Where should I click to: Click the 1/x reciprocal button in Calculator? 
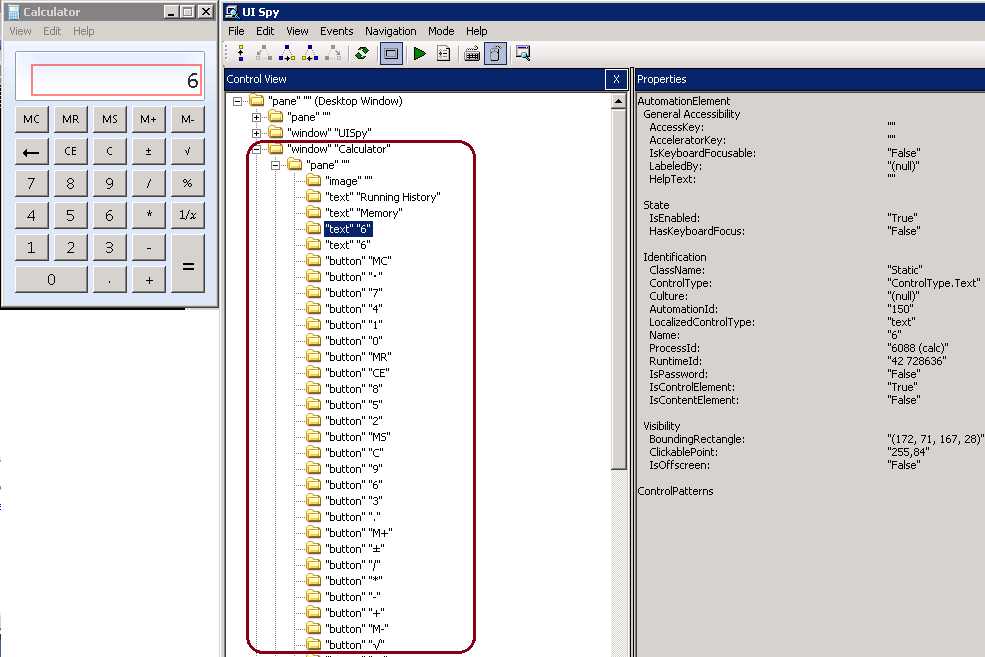point(187,215)
